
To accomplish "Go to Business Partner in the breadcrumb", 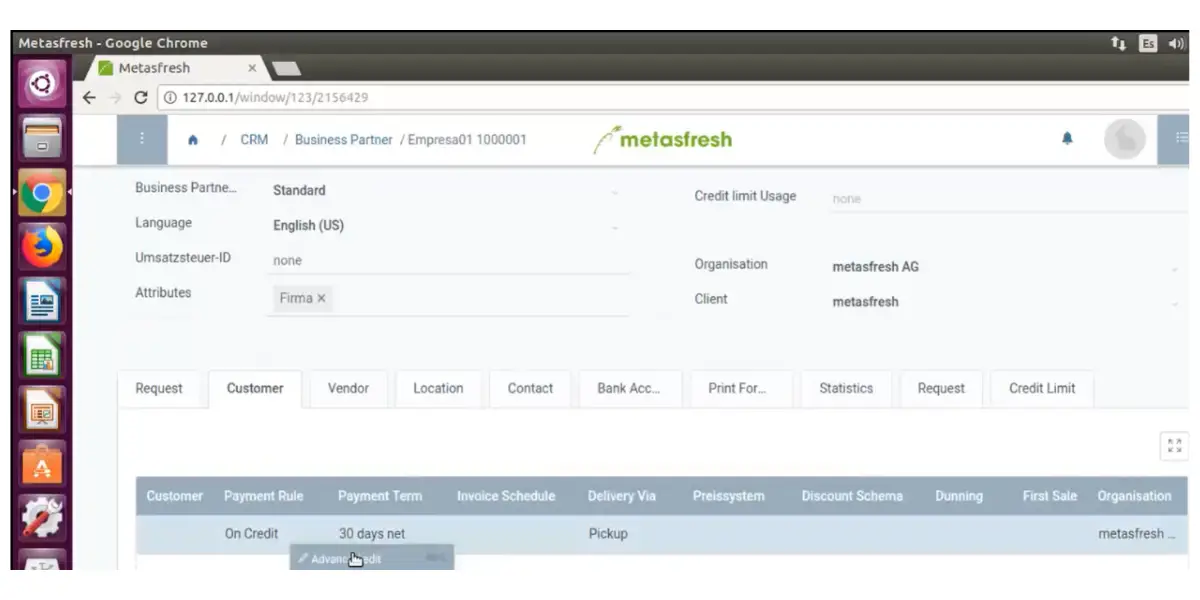I will [x=343, y=140].
